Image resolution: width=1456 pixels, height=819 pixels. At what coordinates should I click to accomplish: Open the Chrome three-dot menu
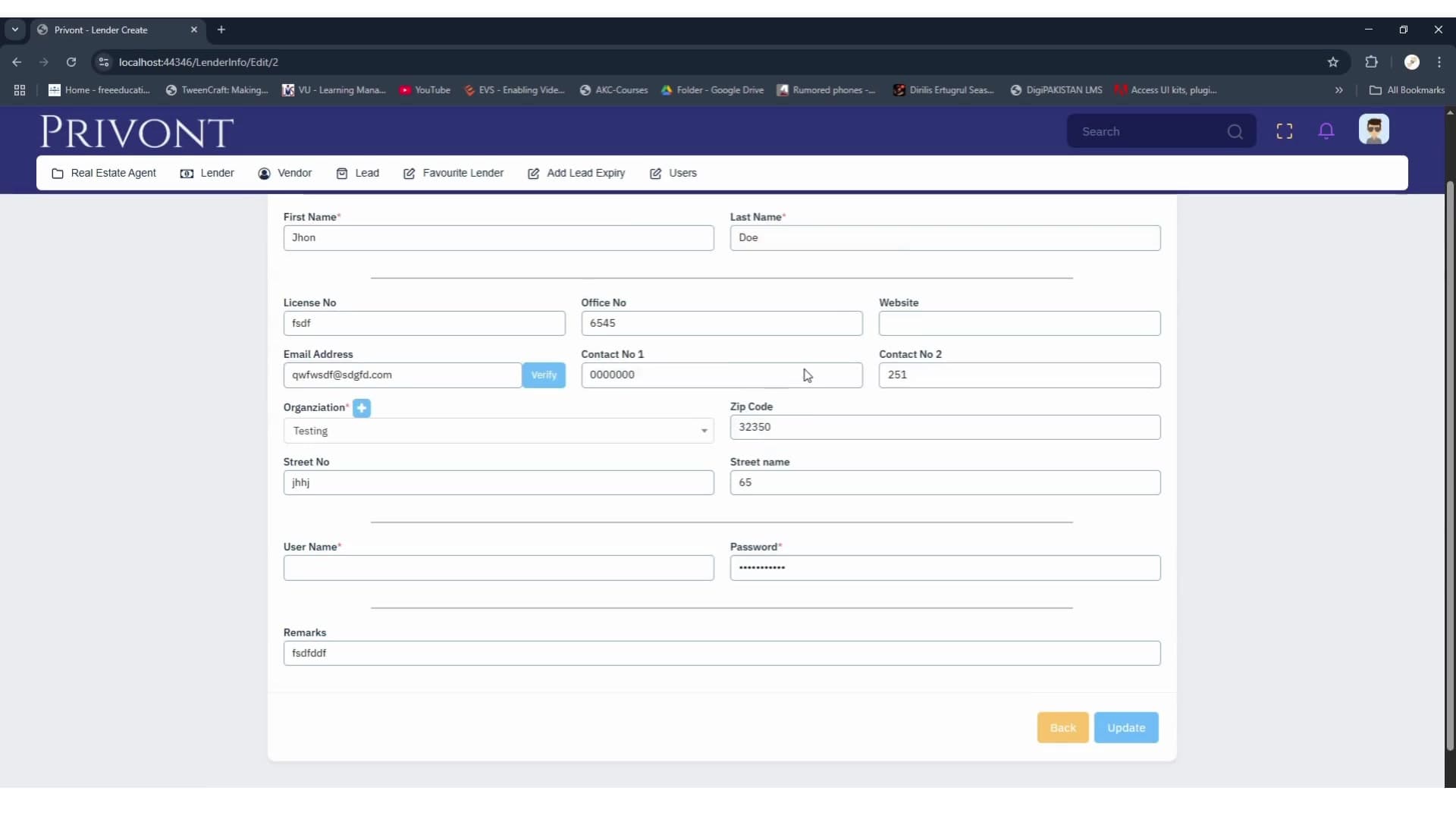click(1439, 62)
